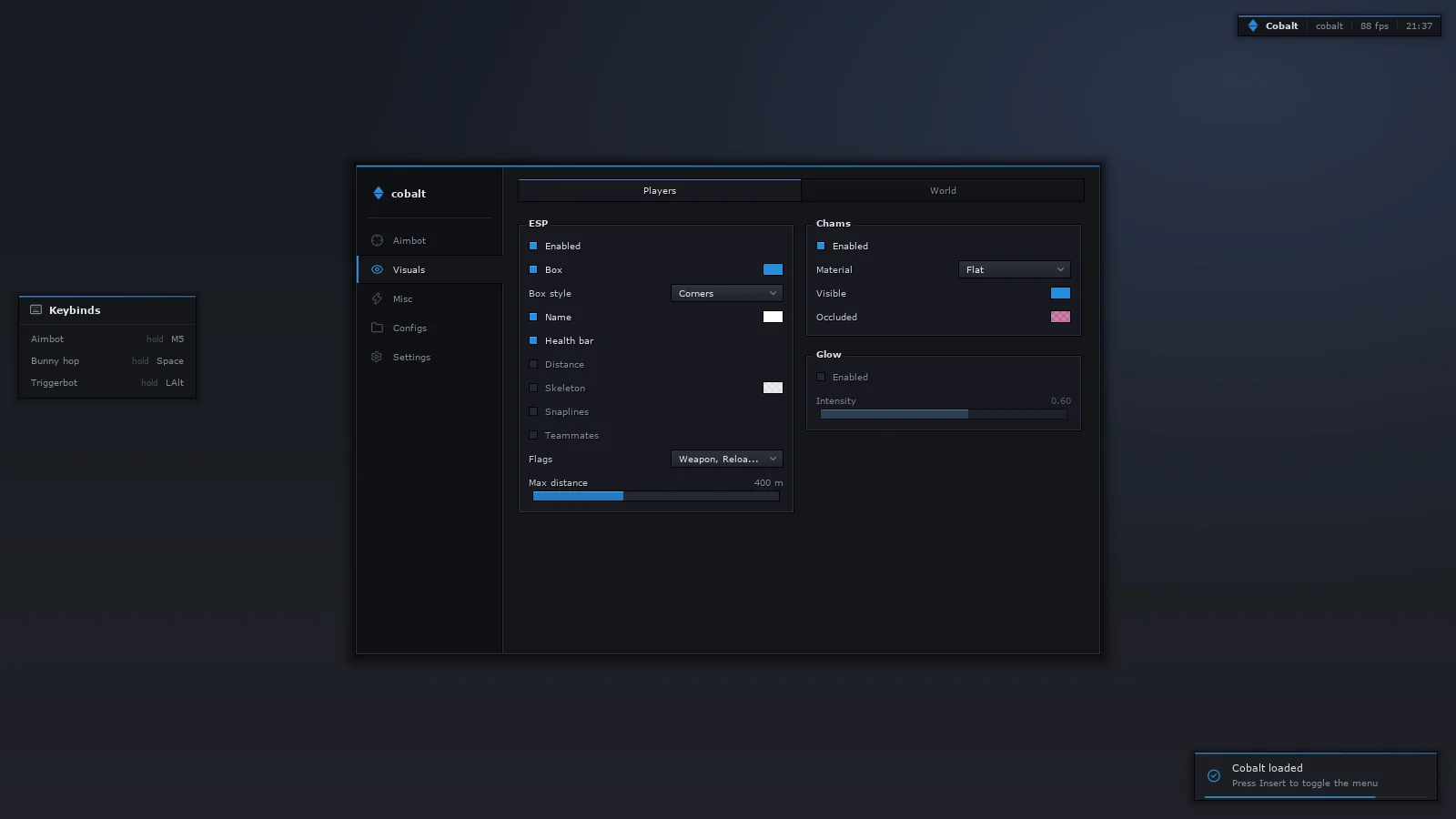Open the Box style Corners dropdown
This screenshot has height=819, width=1456.
click(727, 293)
